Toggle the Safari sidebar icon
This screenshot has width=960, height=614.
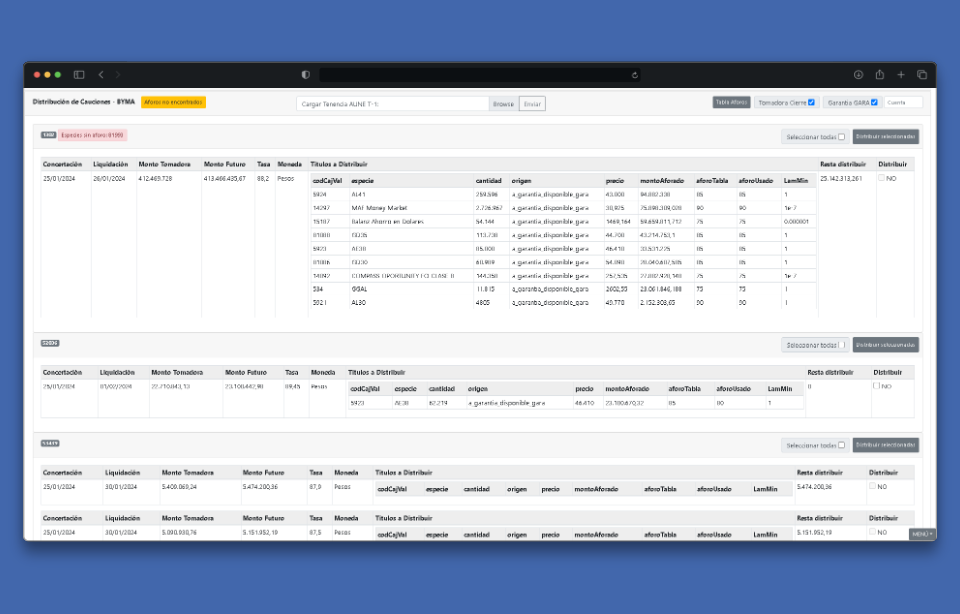(79, 75)
